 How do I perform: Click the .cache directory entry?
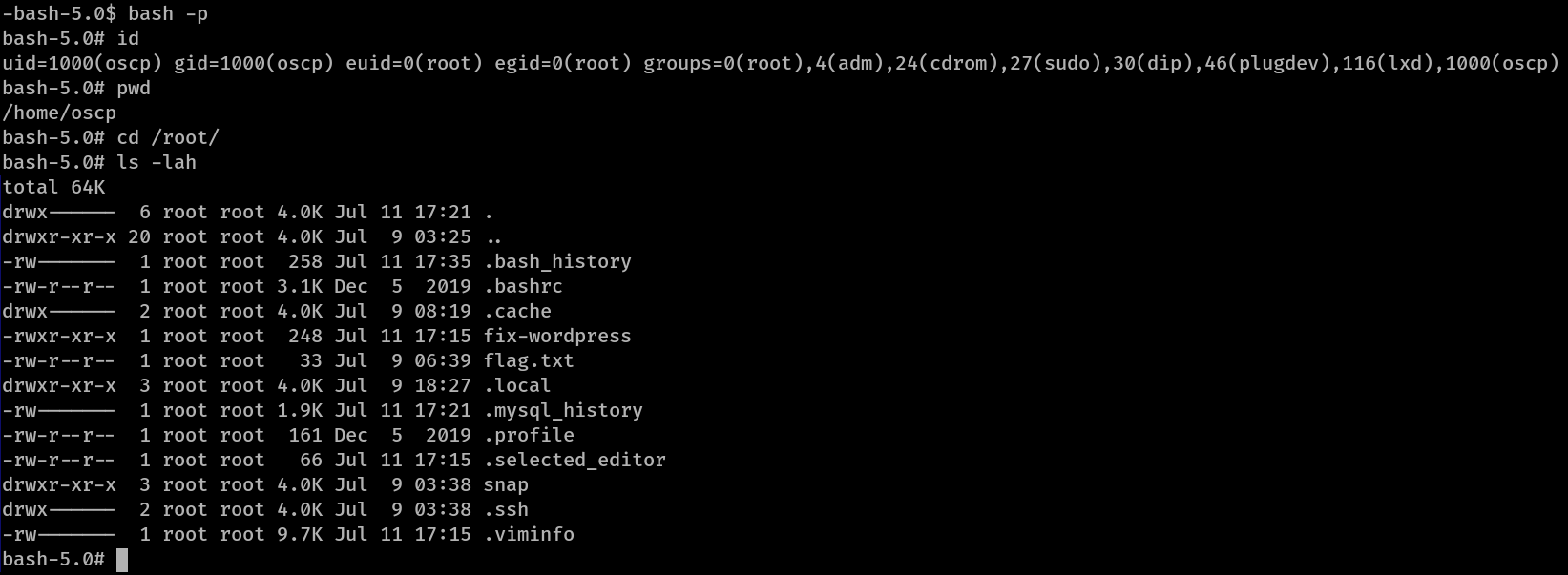pyautogui.click(x=517, y=312)
